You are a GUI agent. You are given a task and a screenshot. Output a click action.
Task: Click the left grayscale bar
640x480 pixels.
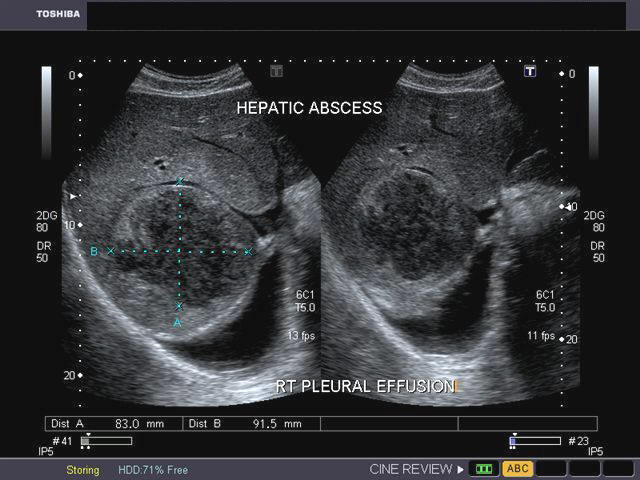pyautogui.click(x=46, y=98)
